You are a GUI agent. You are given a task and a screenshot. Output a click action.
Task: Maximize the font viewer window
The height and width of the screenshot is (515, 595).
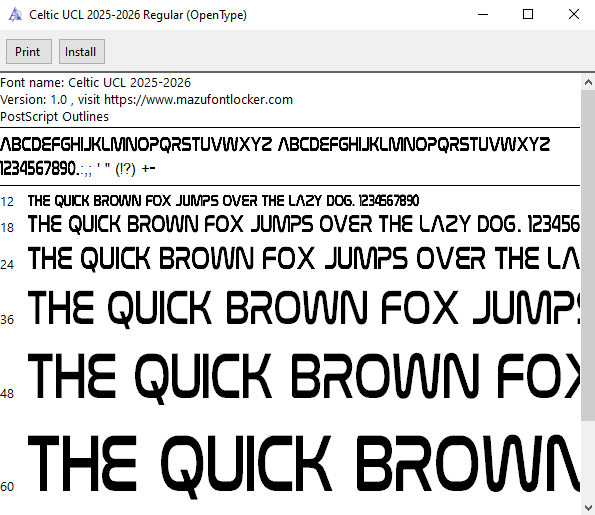click(x=528, y=14)
